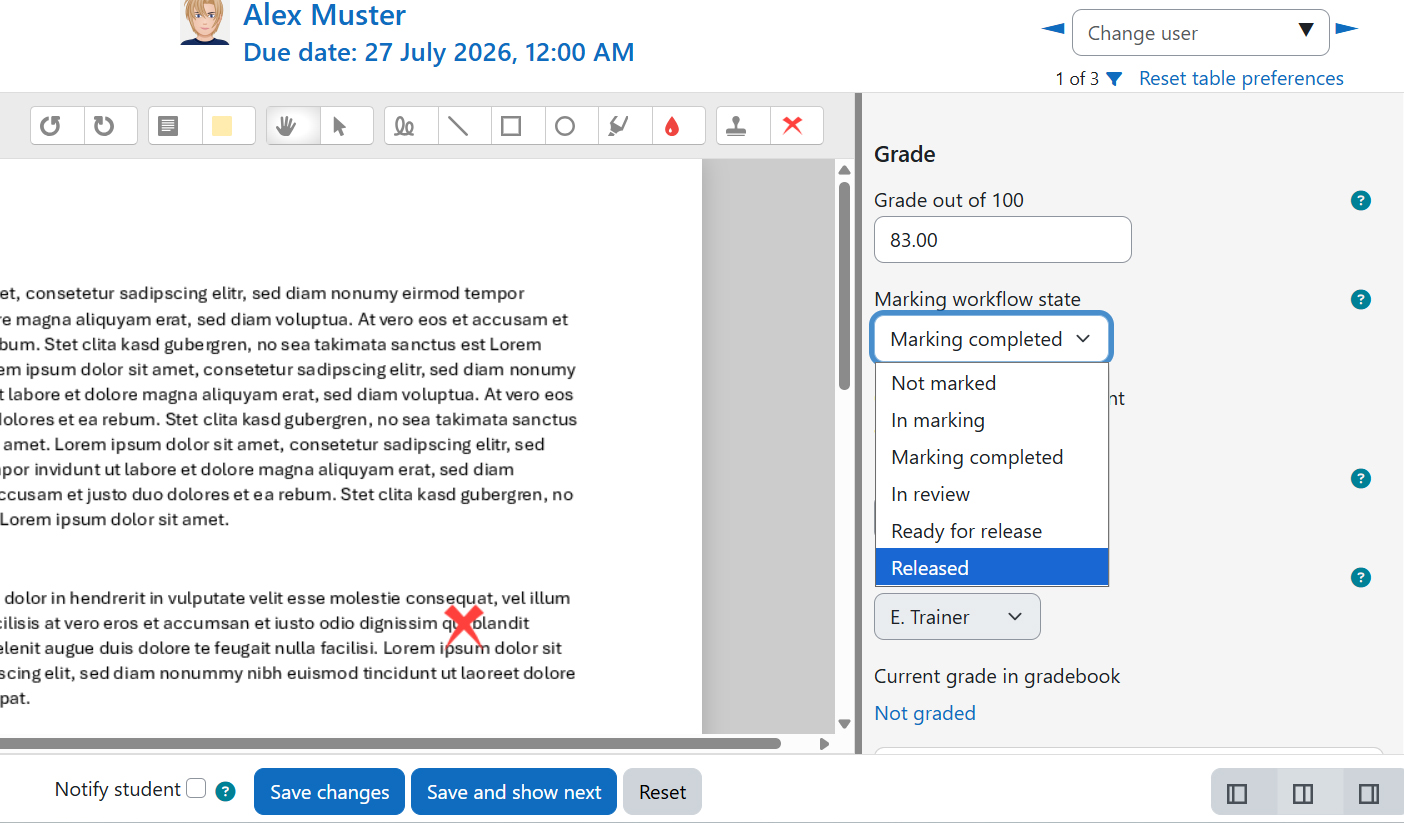Choose In marking option
Image resolution: width=1404 pixels, height=823 pixels.
[991, 420]
